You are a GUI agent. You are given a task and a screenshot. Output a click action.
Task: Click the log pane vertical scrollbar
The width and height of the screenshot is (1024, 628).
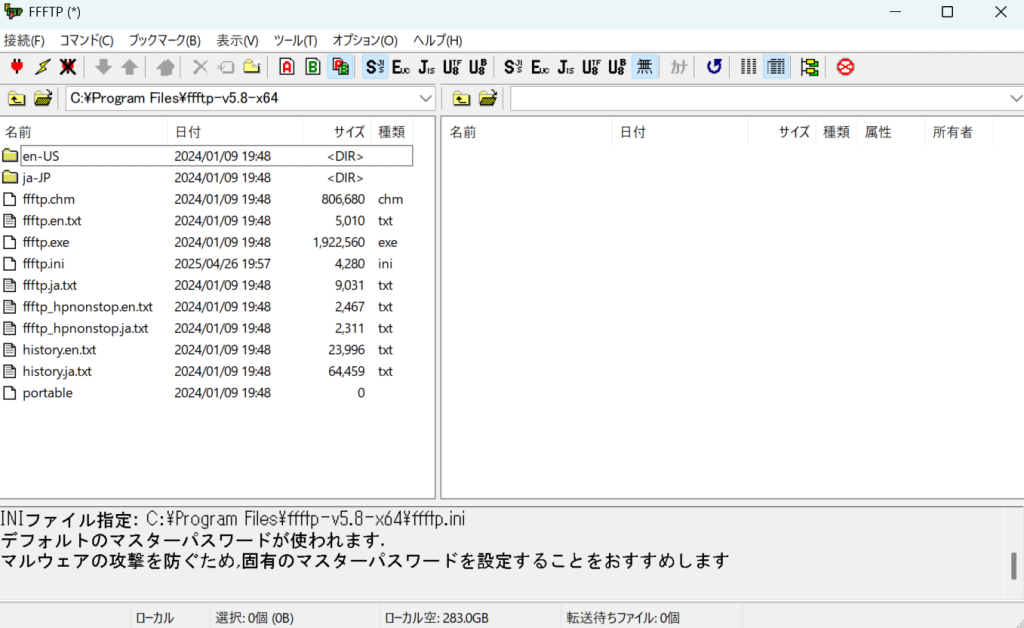click(1014, 565)
